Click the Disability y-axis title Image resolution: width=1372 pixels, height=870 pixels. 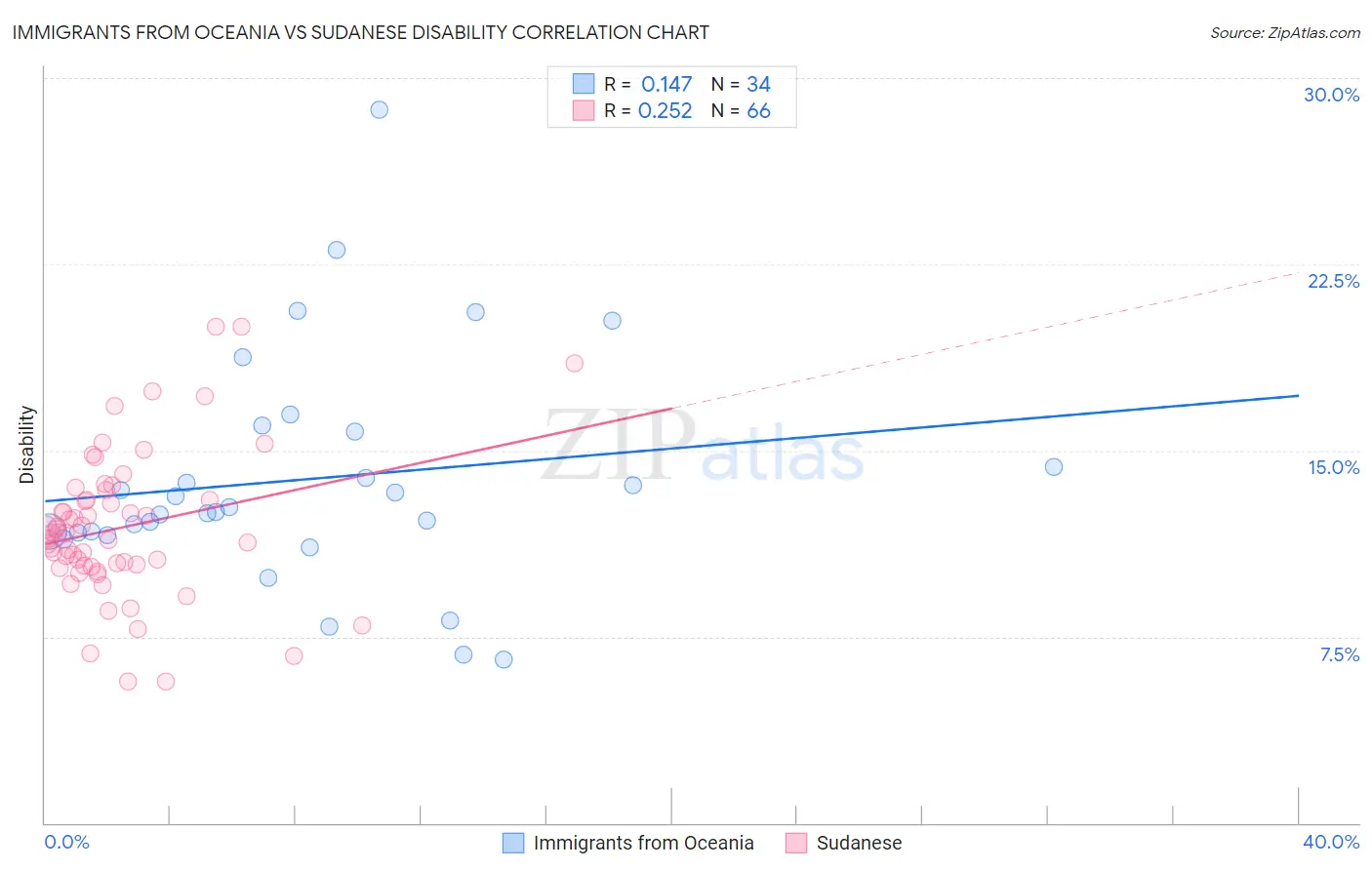(27, 445)
